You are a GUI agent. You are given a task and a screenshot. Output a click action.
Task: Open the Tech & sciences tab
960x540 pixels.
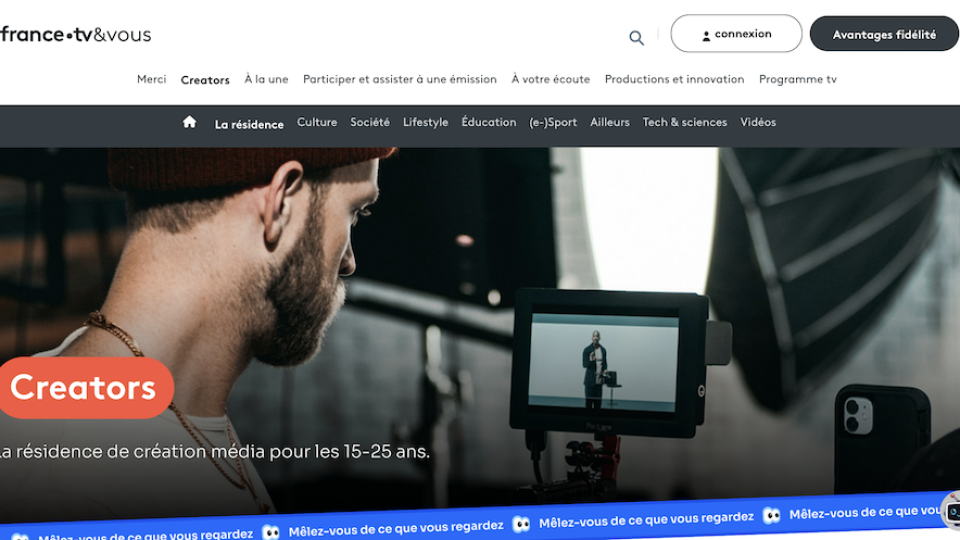684,123
